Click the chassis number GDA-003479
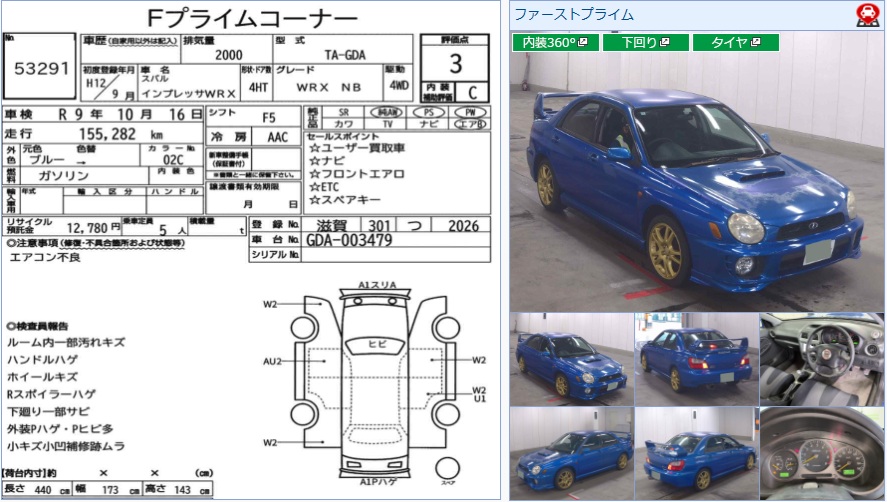This screenshot has height=502, width=887. 349,240
